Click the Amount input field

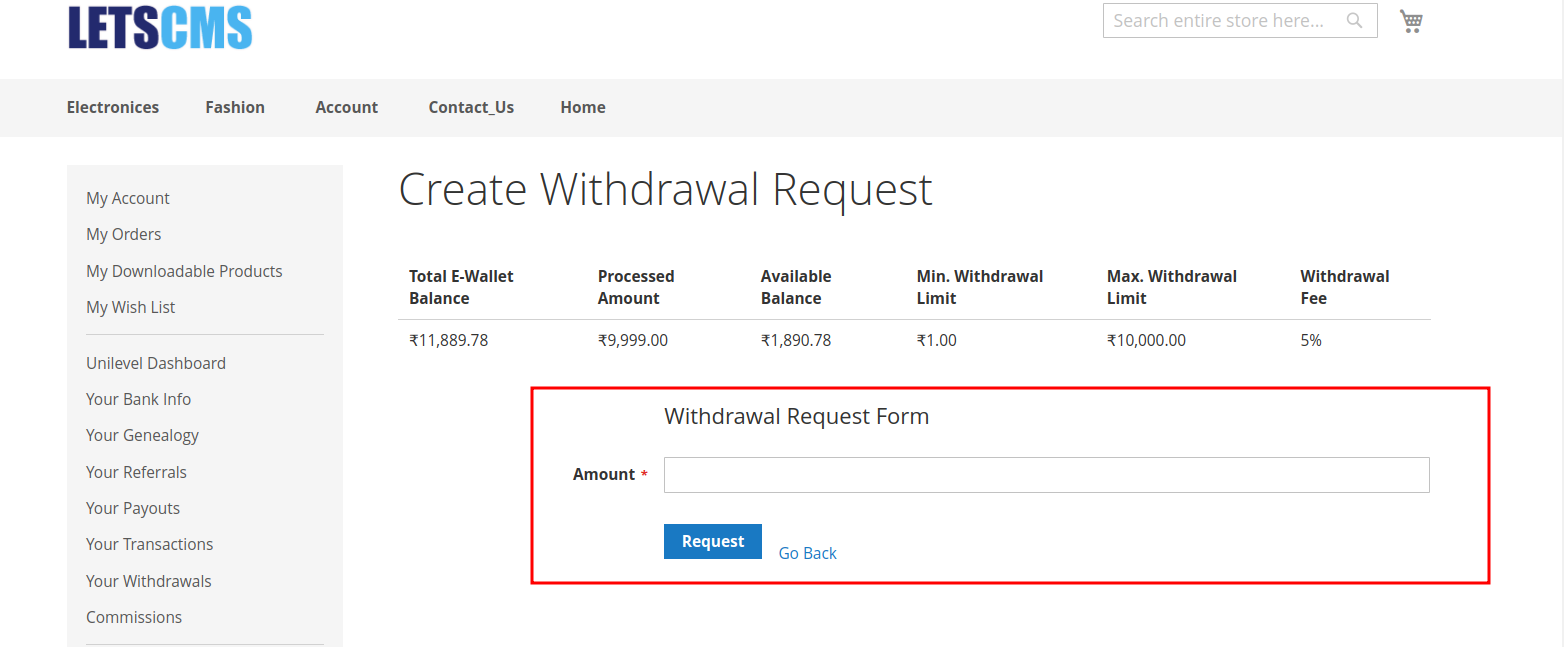1046,475
